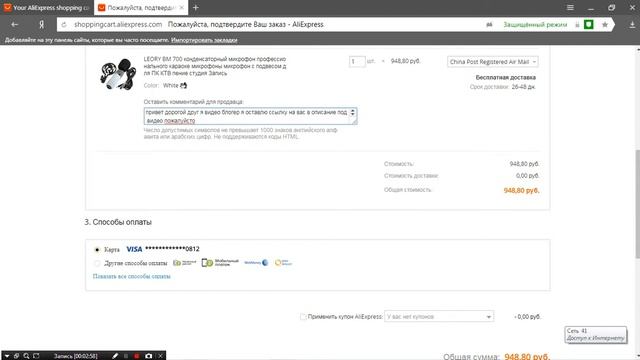640x360 pixels.
Task: Click the WebMoney payment icon
Action: pyautogui.click(x=256, y=263)
